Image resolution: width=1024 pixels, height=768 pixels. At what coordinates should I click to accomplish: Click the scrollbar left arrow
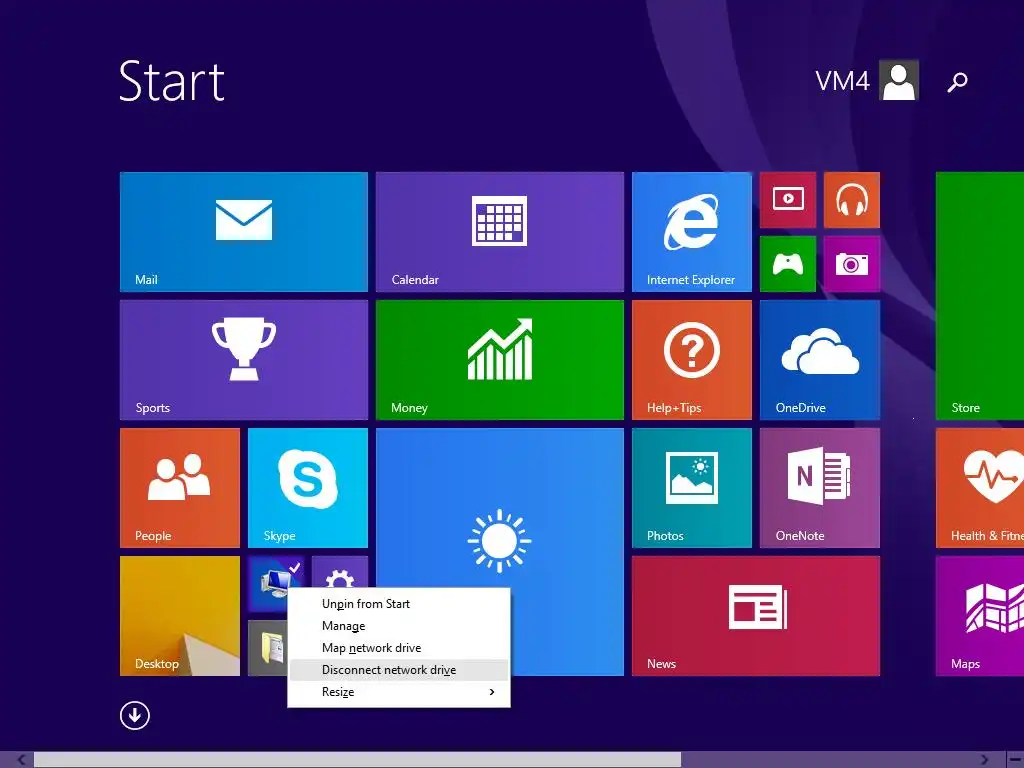point(22,760)
